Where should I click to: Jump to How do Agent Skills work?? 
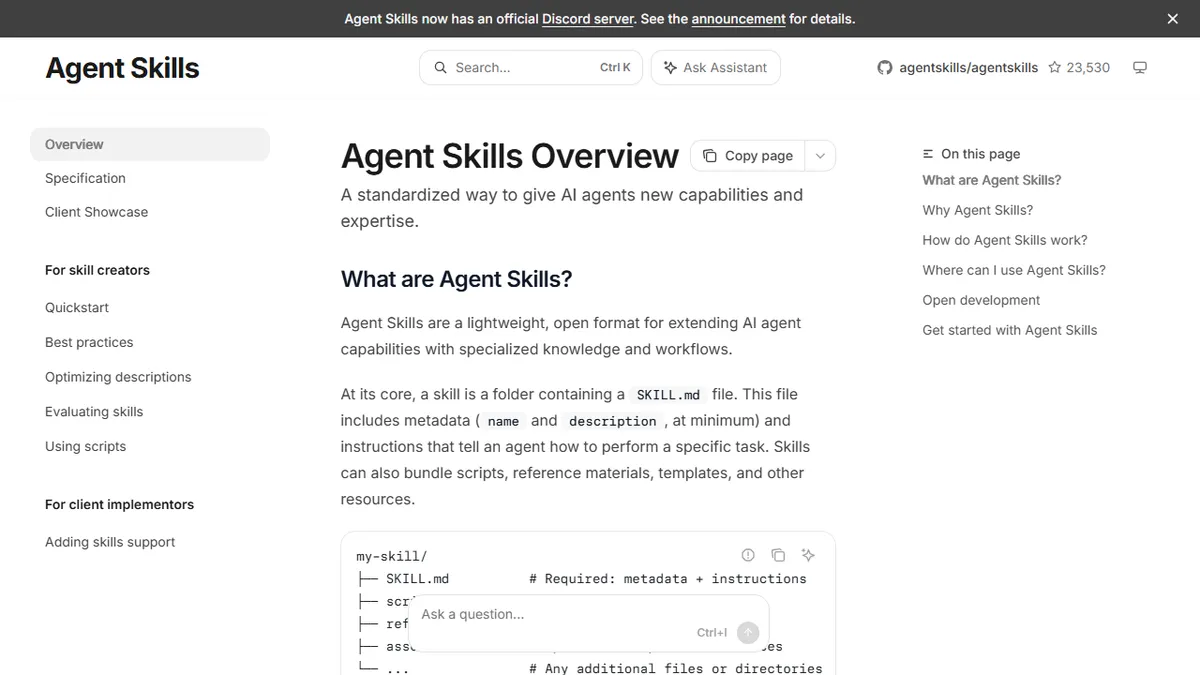pos(1005,240)
